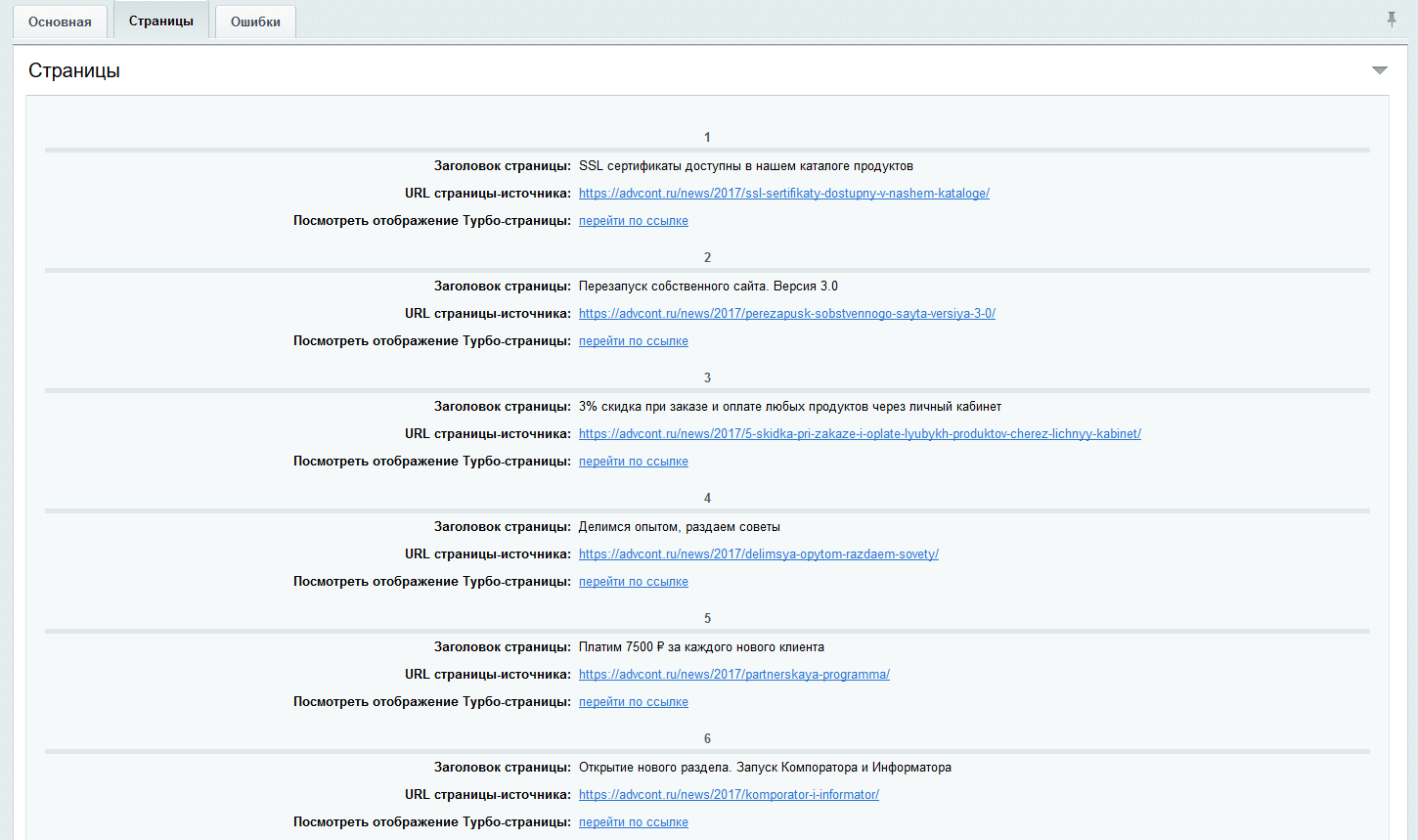The image size is (1418, 840).
Task: Click the title 'Платим 7500 ₽ за каждого нового клиента'
Action: 701,647
